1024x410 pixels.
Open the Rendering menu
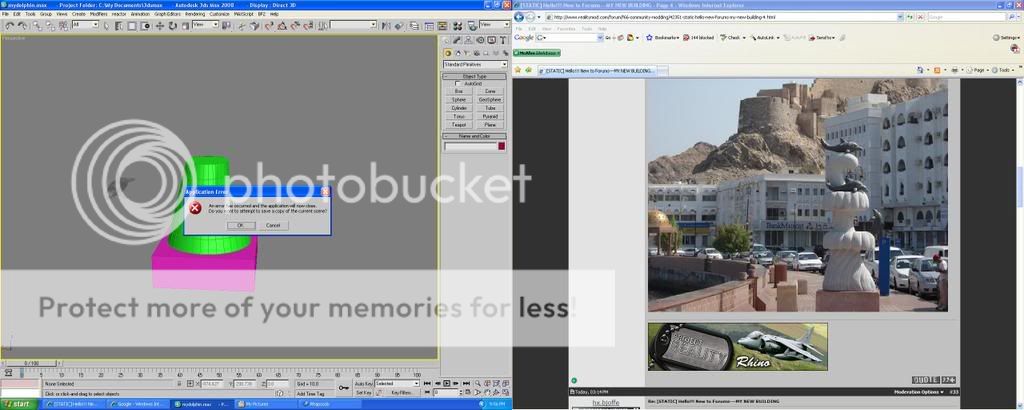[x=194, y=14]
